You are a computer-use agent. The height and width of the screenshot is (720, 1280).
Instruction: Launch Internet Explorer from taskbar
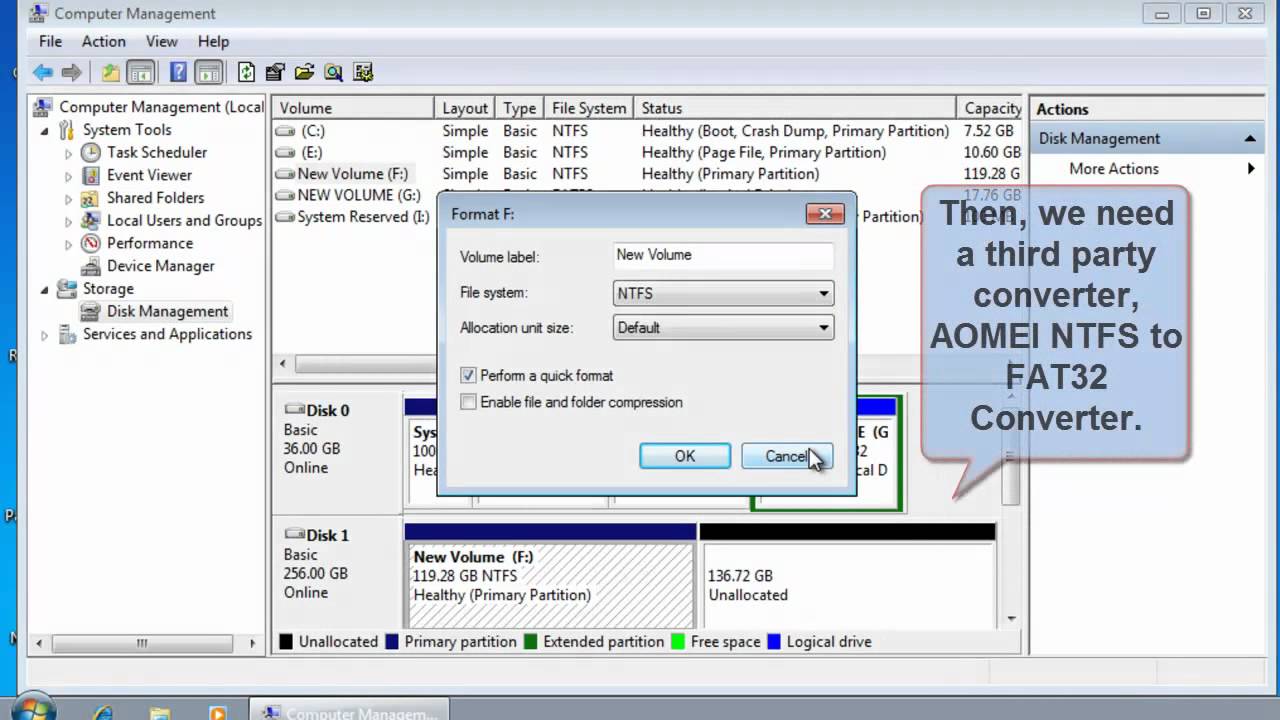(102, 712)
